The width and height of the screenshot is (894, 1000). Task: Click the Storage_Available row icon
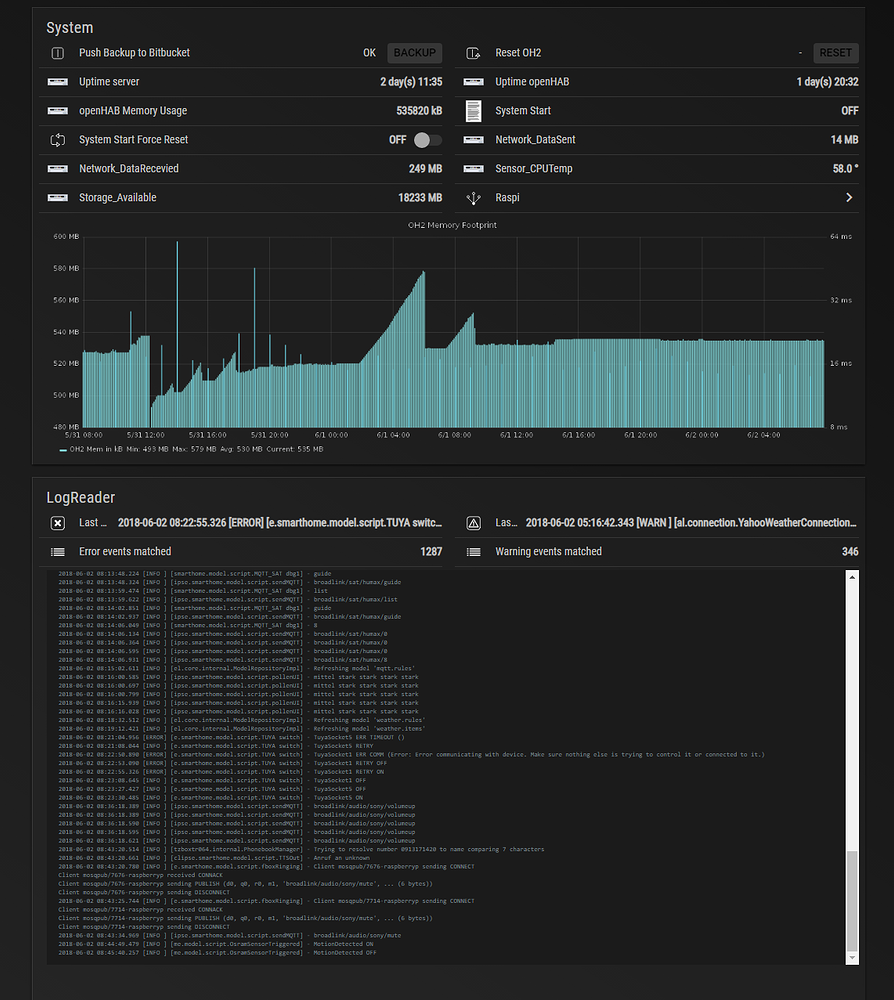click(x=57, y=197)
